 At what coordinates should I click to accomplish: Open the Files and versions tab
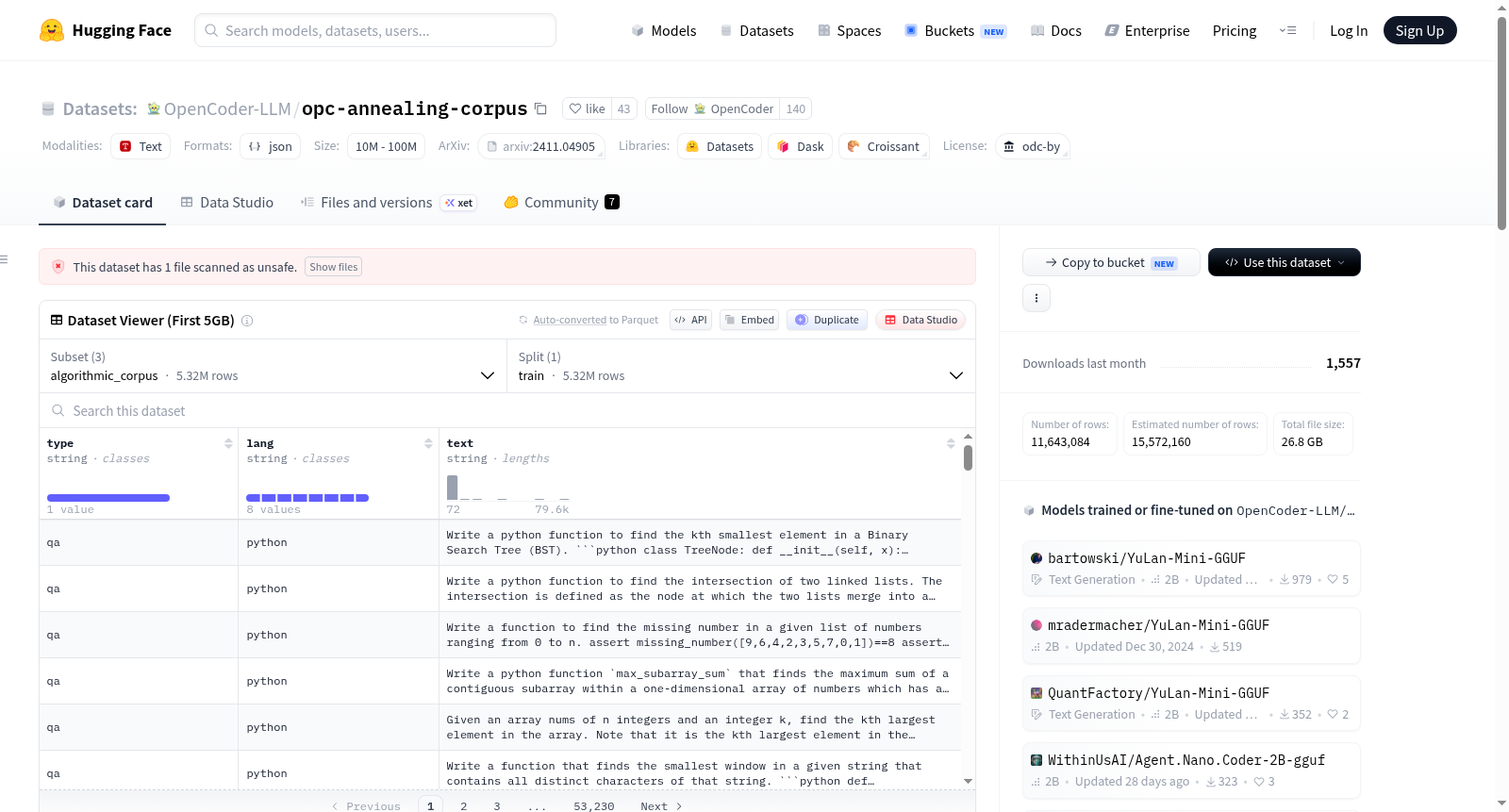tap(389, 202)
